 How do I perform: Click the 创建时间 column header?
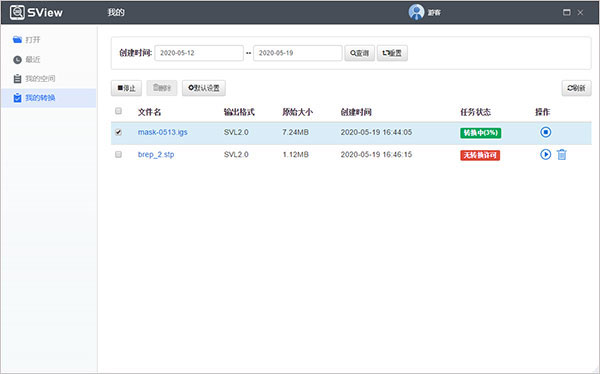(356, 112)
